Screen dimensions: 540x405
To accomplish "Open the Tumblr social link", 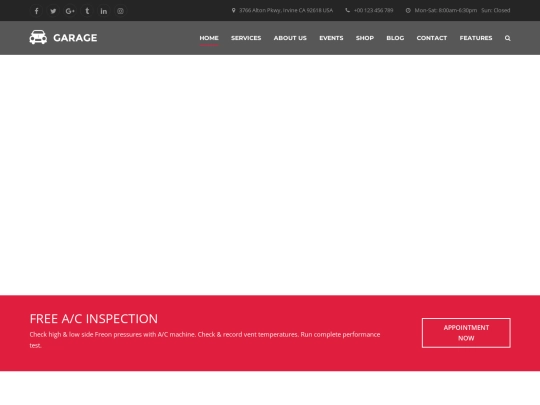I will pyautogui.click(x=87, y=11).
